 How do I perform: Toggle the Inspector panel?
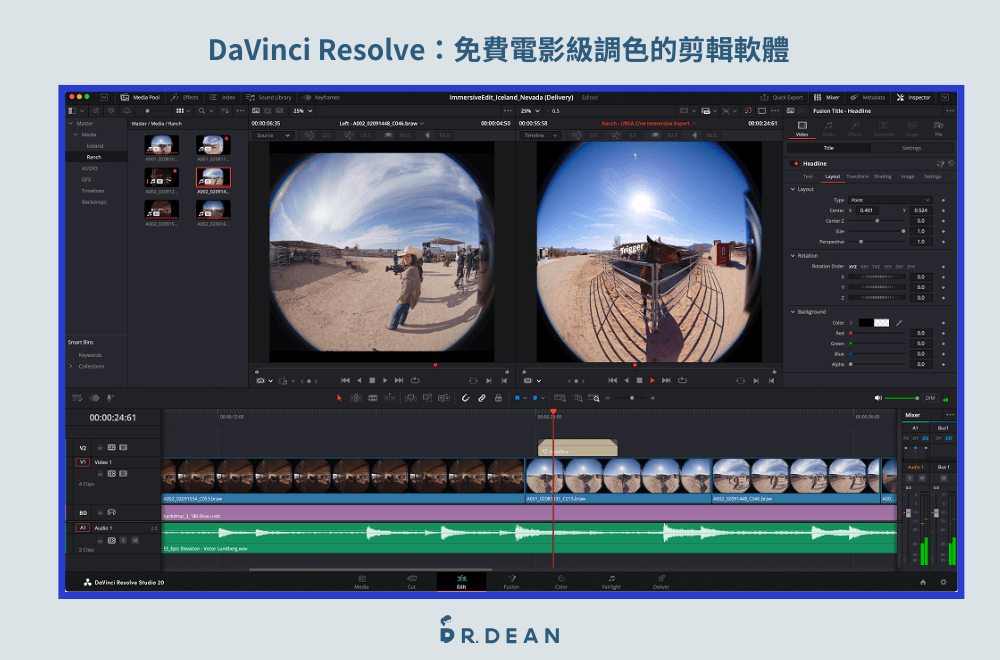coord(913,98)
